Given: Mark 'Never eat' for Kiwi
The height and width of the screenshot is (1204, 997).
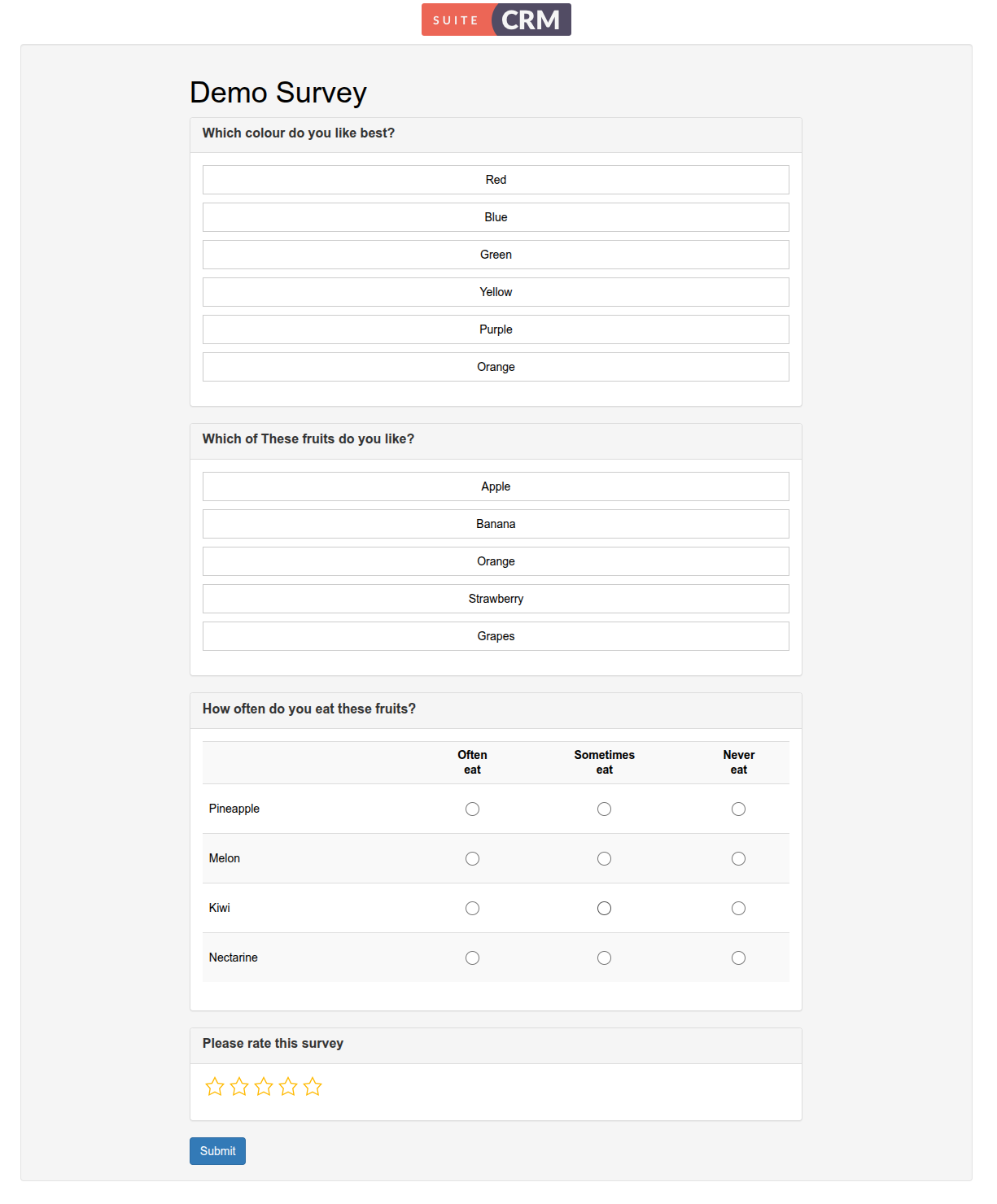Looking at the screenshot, I should 738,908.
